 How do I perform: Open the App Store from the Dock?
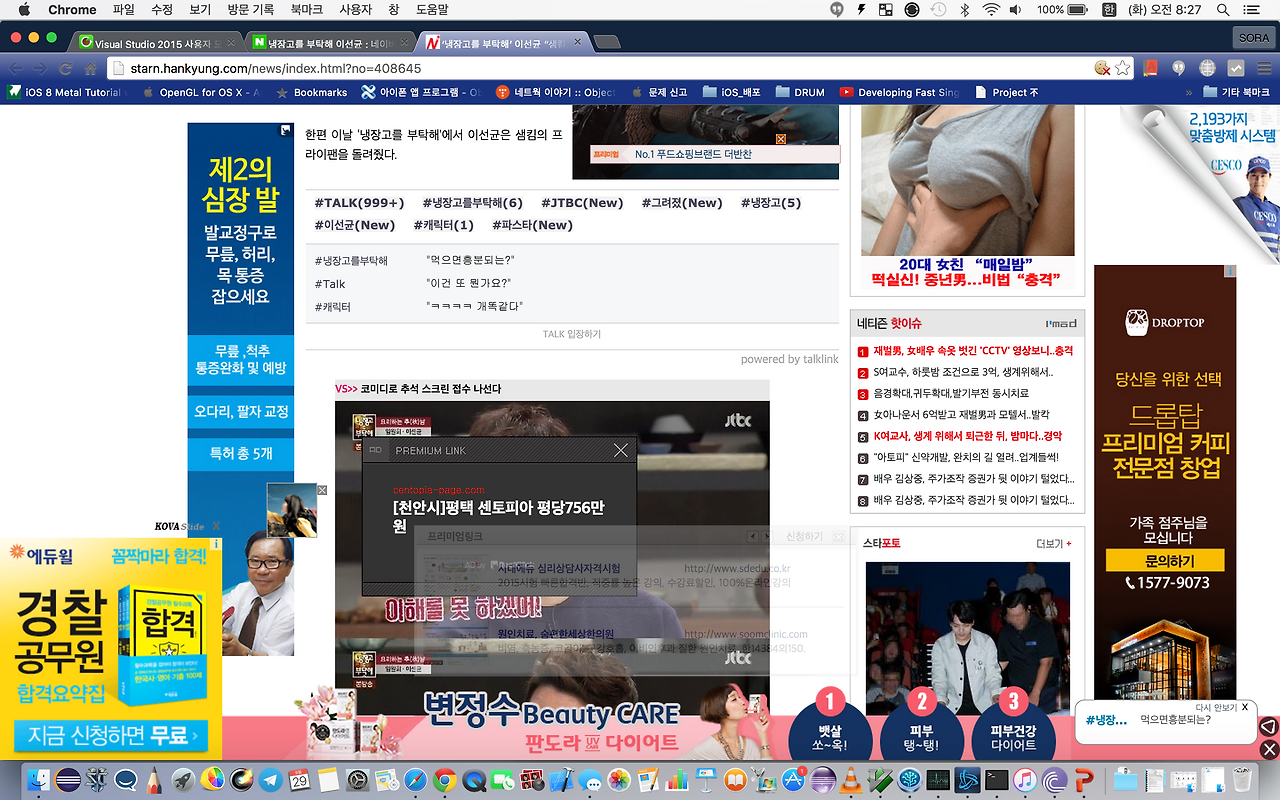794,780
